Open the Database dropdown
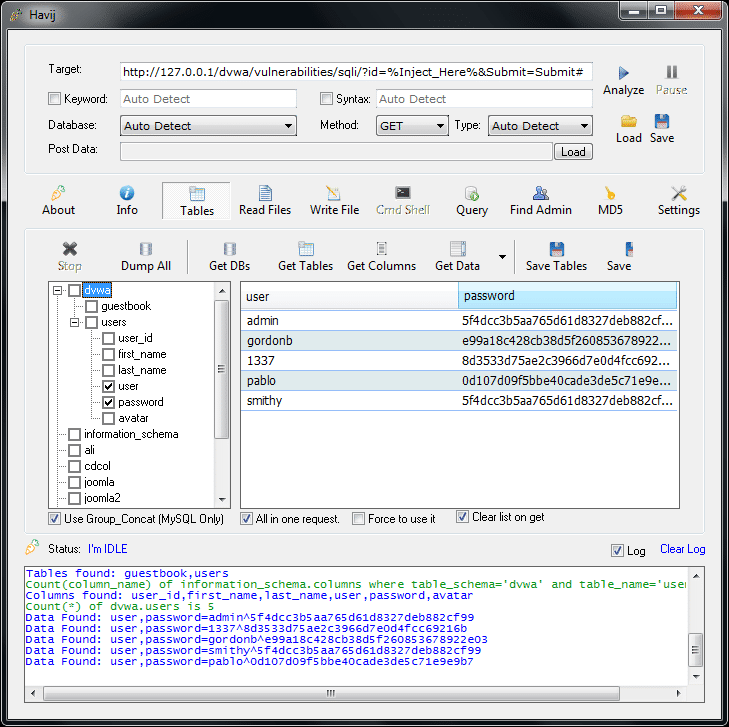 click(x=208, y=126)
